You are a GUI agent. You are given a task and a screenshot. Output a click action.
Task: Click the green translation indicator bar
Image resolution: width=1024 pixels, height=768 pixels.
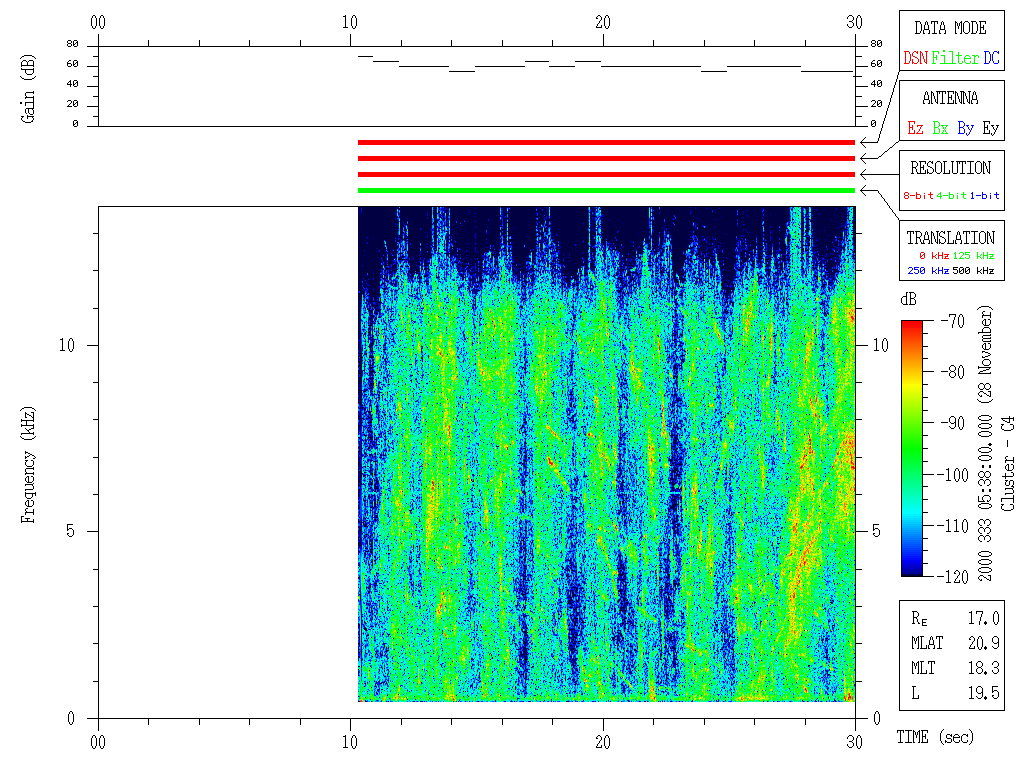606,190
